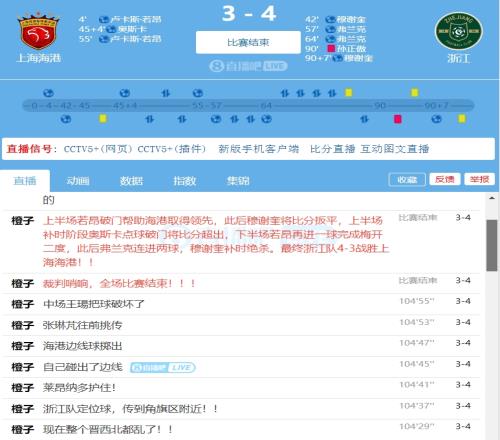Select the red card marker on the timeline
Viewport: 500px width, 440px height.
tap(397, 119)
